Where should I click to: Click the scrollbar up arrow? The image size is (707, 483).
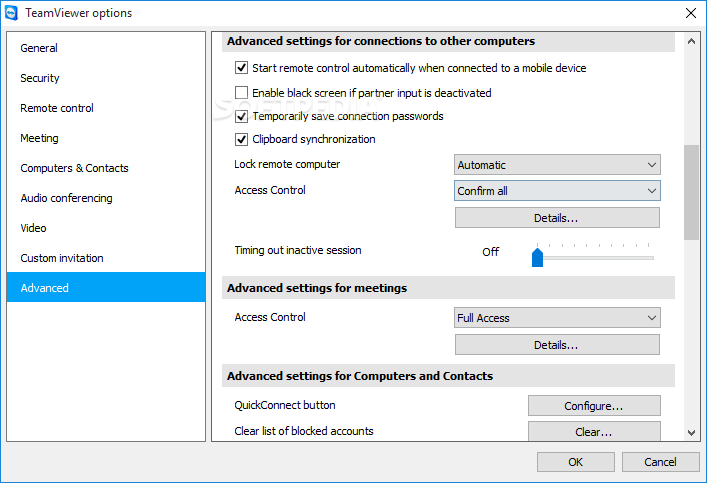(691, 41)
